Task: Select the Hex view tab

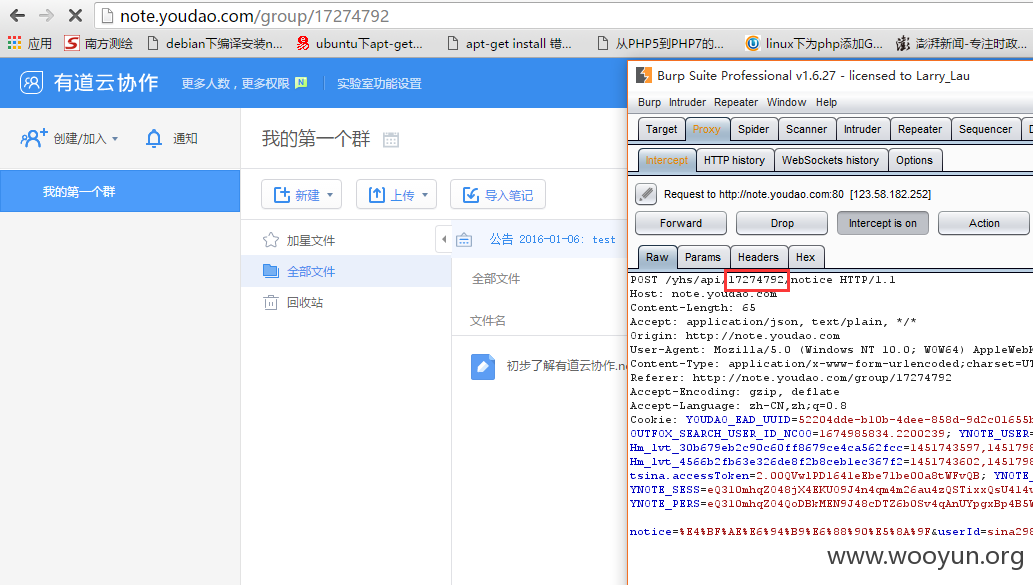Action: (x=805, y=257)
